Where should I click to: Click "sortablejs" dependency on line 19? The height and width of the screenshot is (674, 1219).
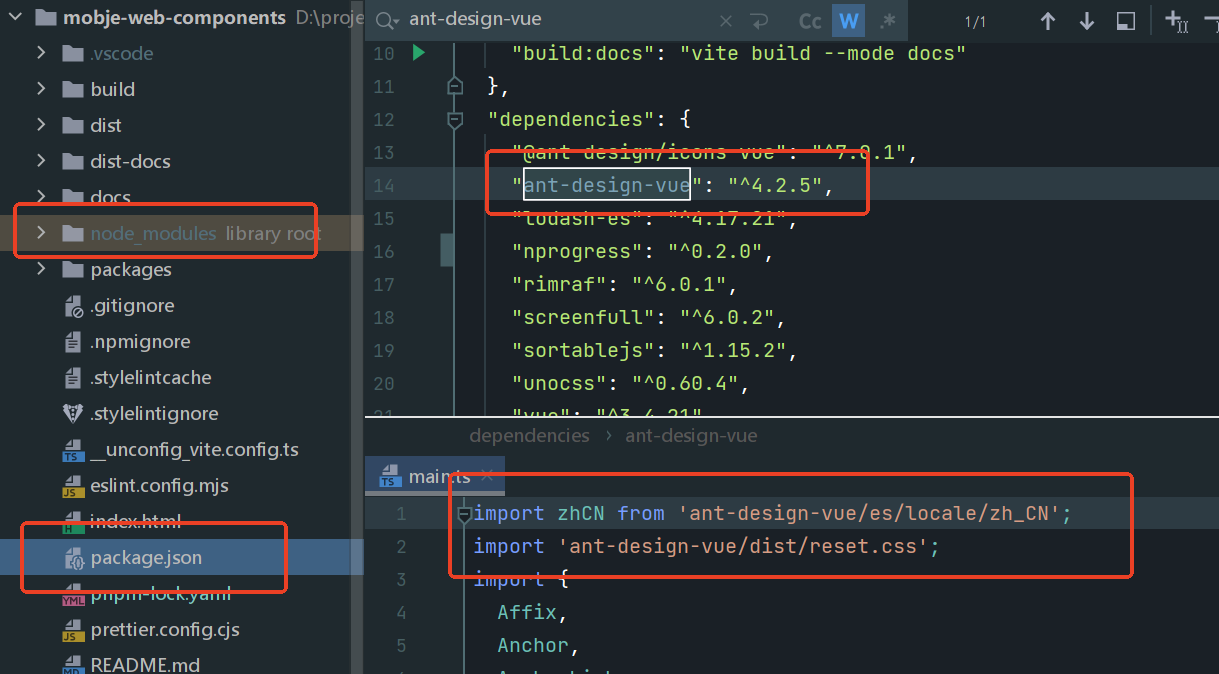tap(584, 351)
